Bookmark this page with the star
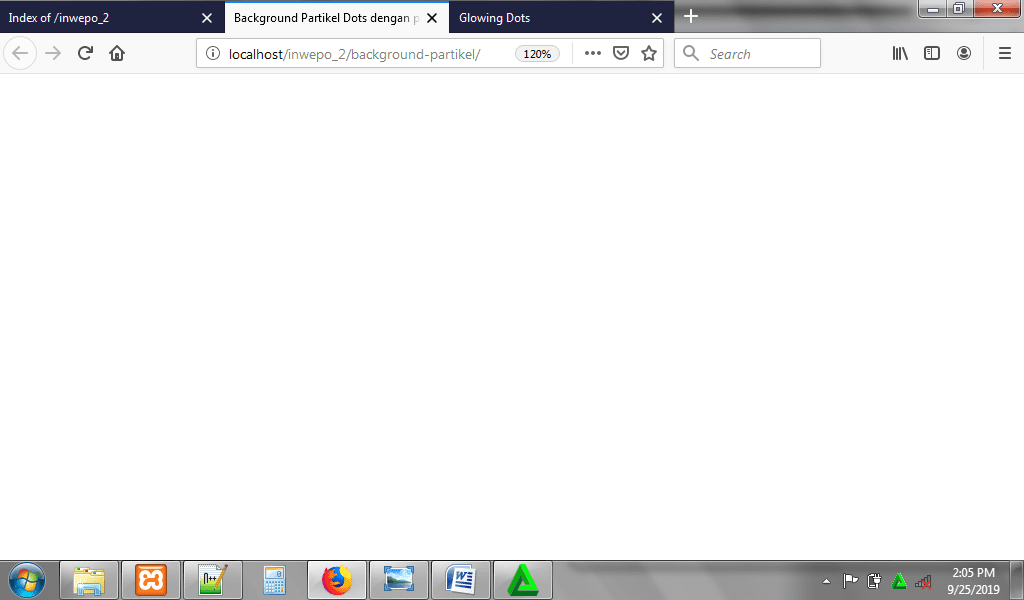This screenshot has width=1024, height=600. (x=648, y=53)
